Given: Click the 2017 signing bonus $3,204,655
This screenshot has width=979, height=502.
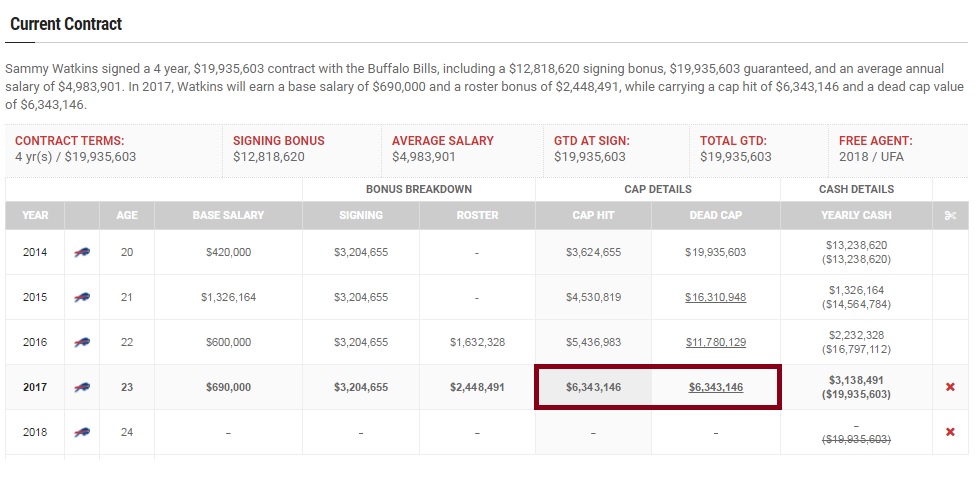Looking at the screenshot, I should (361, 387).
